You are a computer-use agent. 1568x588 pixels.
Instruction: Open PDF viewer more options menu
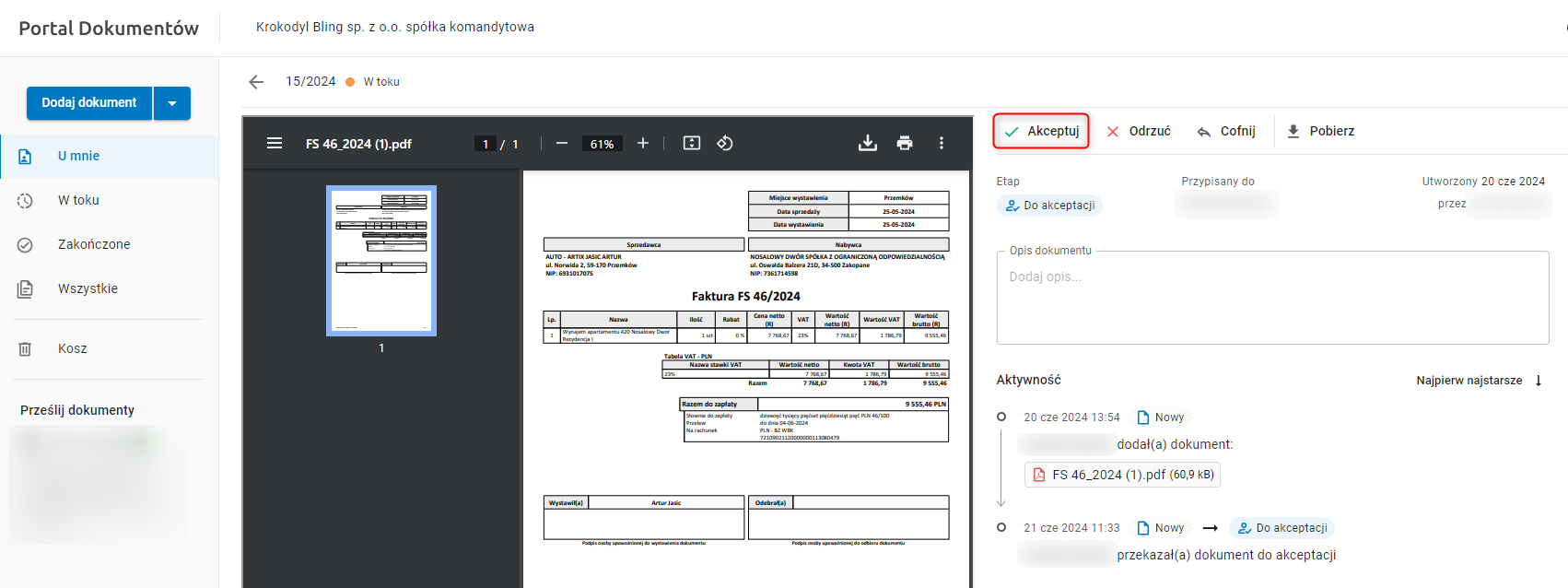(941, 143)
